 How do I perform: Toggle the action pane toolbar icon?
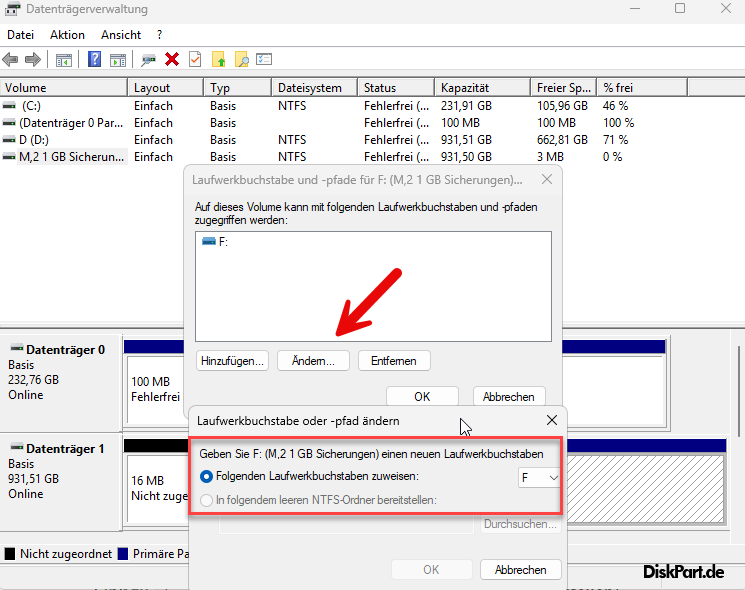(118, 60)
